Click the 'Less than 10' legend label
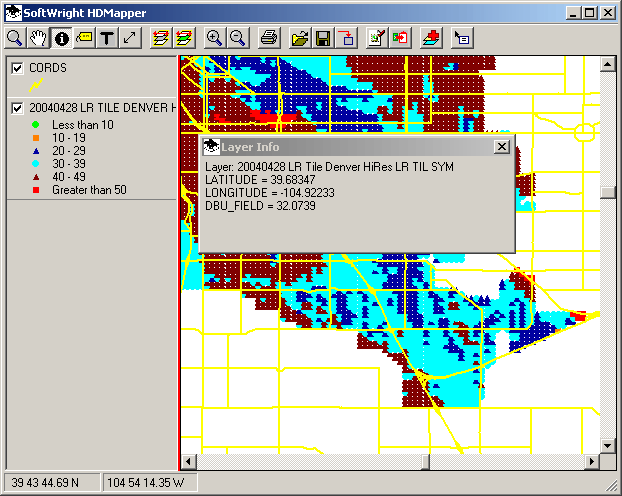Viewport: 622px width, 496px height. pyautogui.click(x=83, y=125)
